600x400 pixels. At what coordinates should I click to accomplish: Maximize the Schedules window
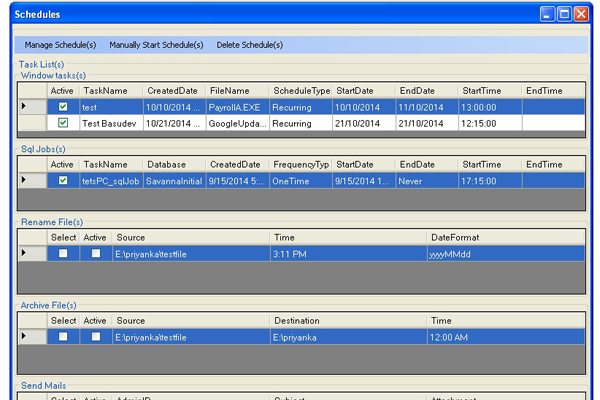[x=564, y=14]
